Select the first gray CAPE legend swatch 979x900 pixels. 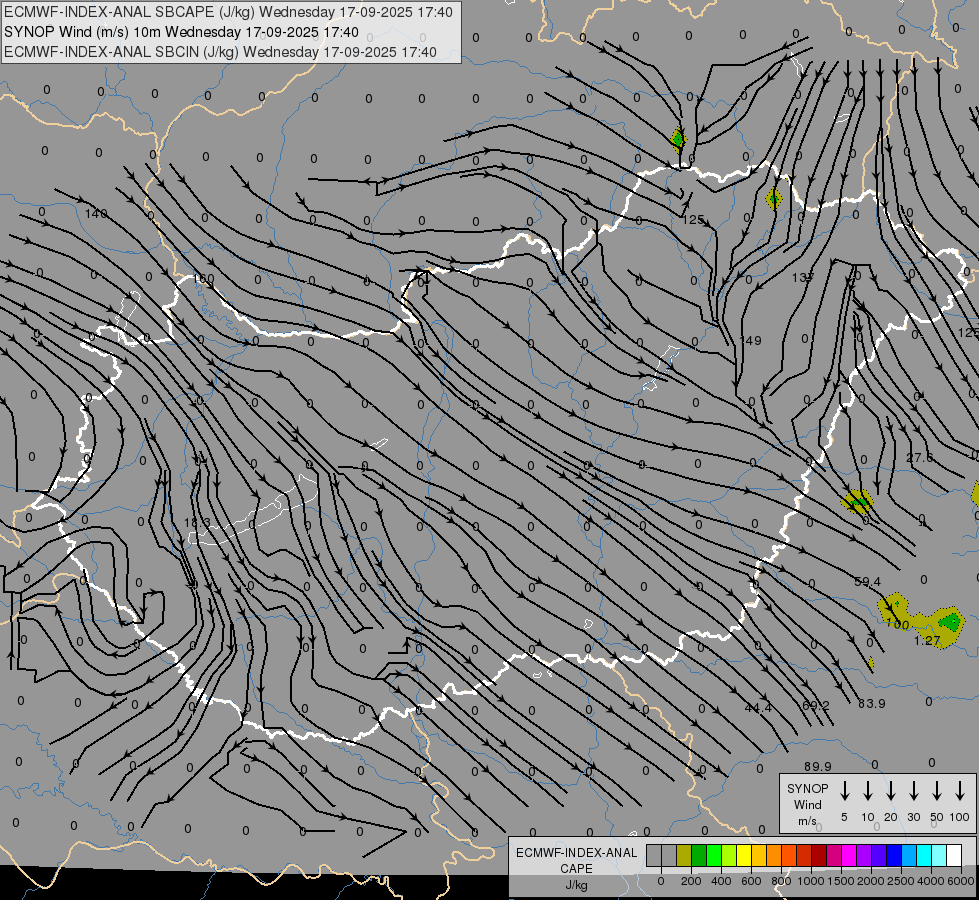coord(654,855)
